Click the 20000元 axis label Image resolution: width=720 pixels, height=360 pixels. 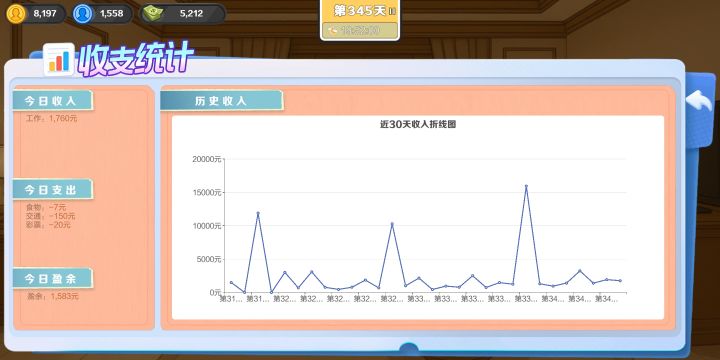[207, 159]
